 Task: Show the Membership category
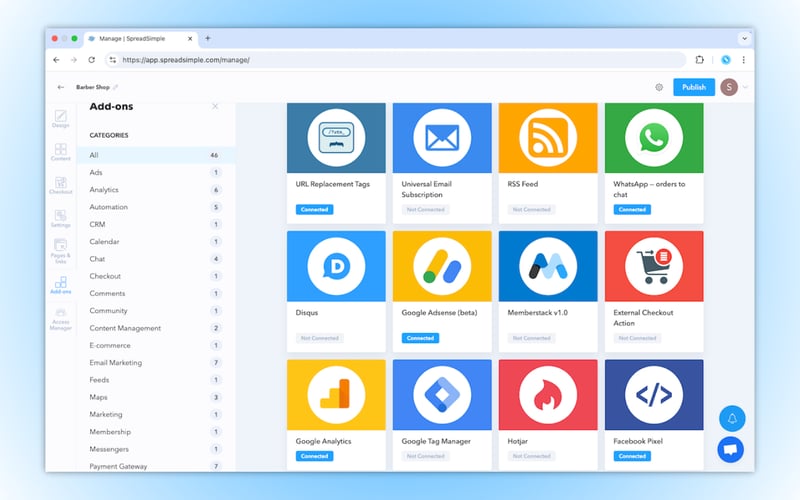click(156, 432)
